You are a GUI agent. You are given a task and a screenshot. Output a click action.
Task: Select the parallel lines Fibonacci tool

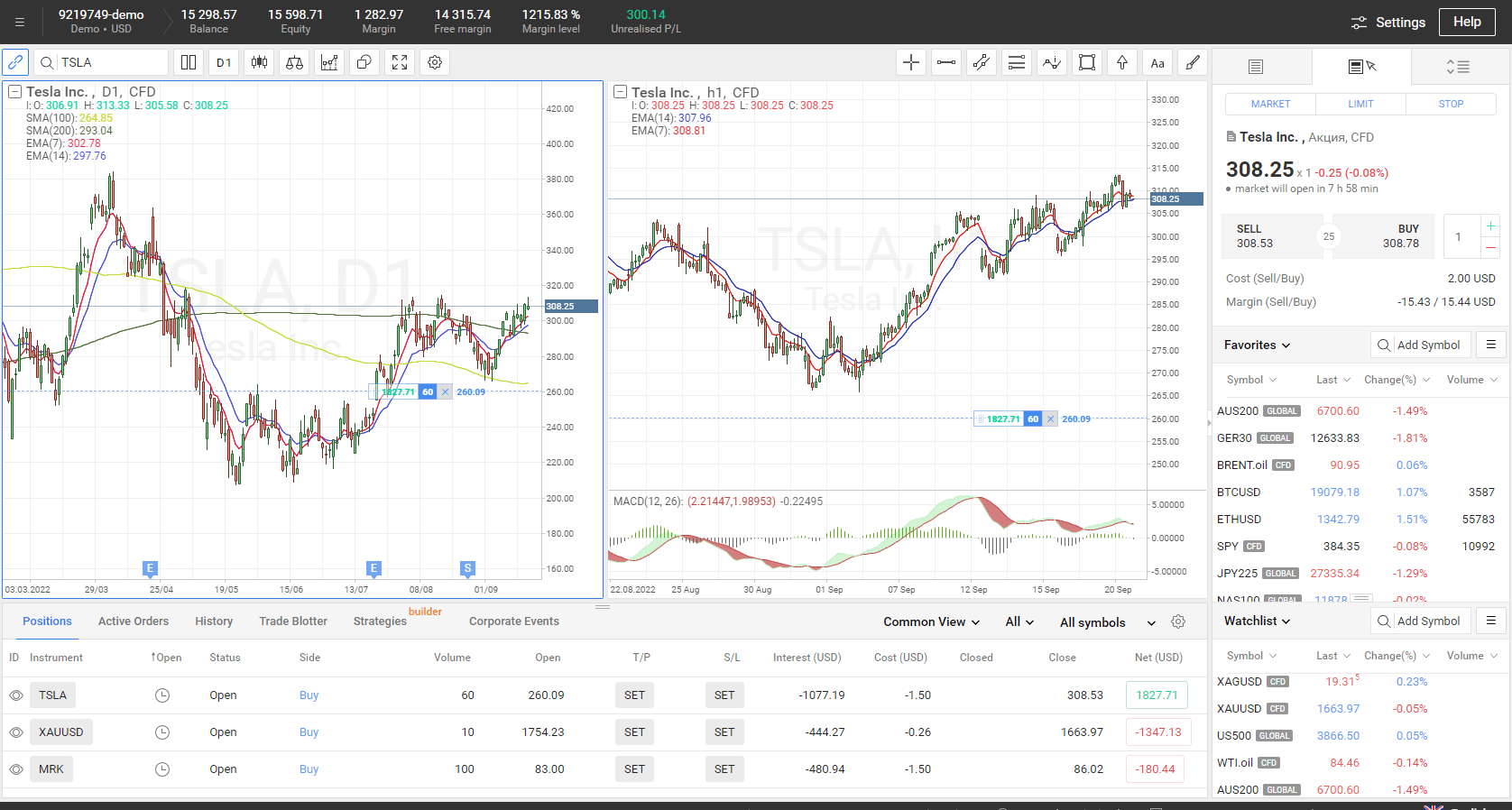1017,62
